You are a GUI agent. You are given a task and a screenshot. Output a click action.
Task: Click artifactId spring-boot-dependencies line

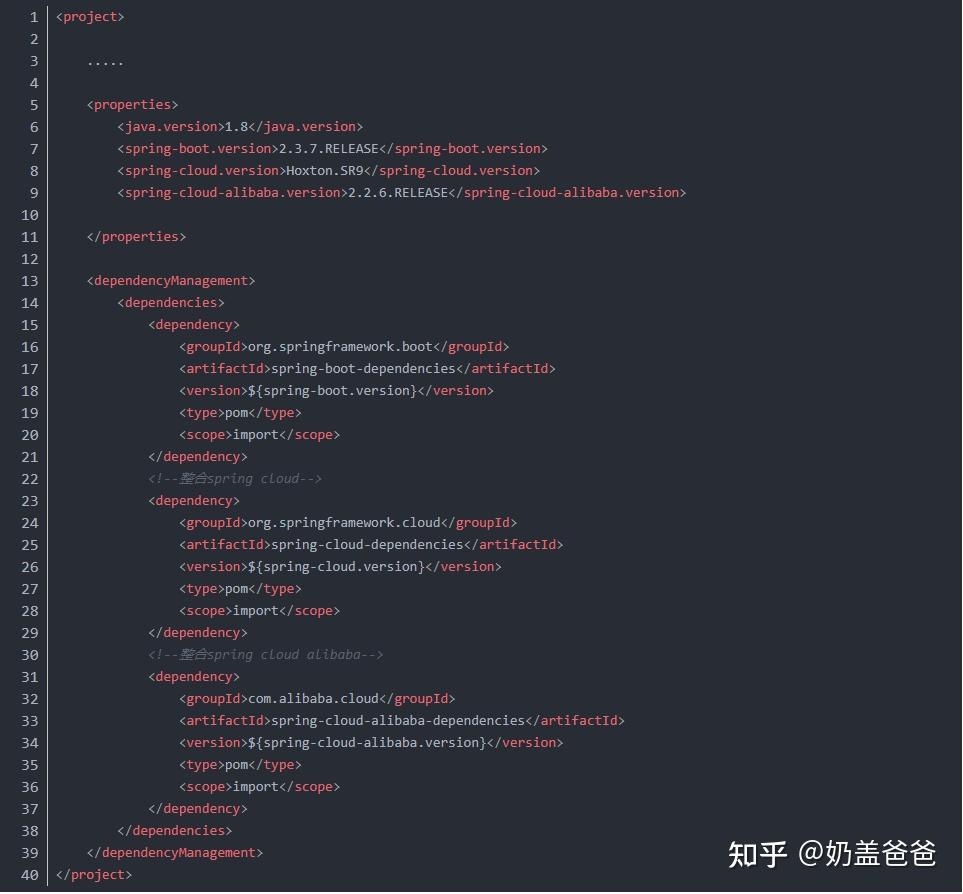(x=367, y=370)
